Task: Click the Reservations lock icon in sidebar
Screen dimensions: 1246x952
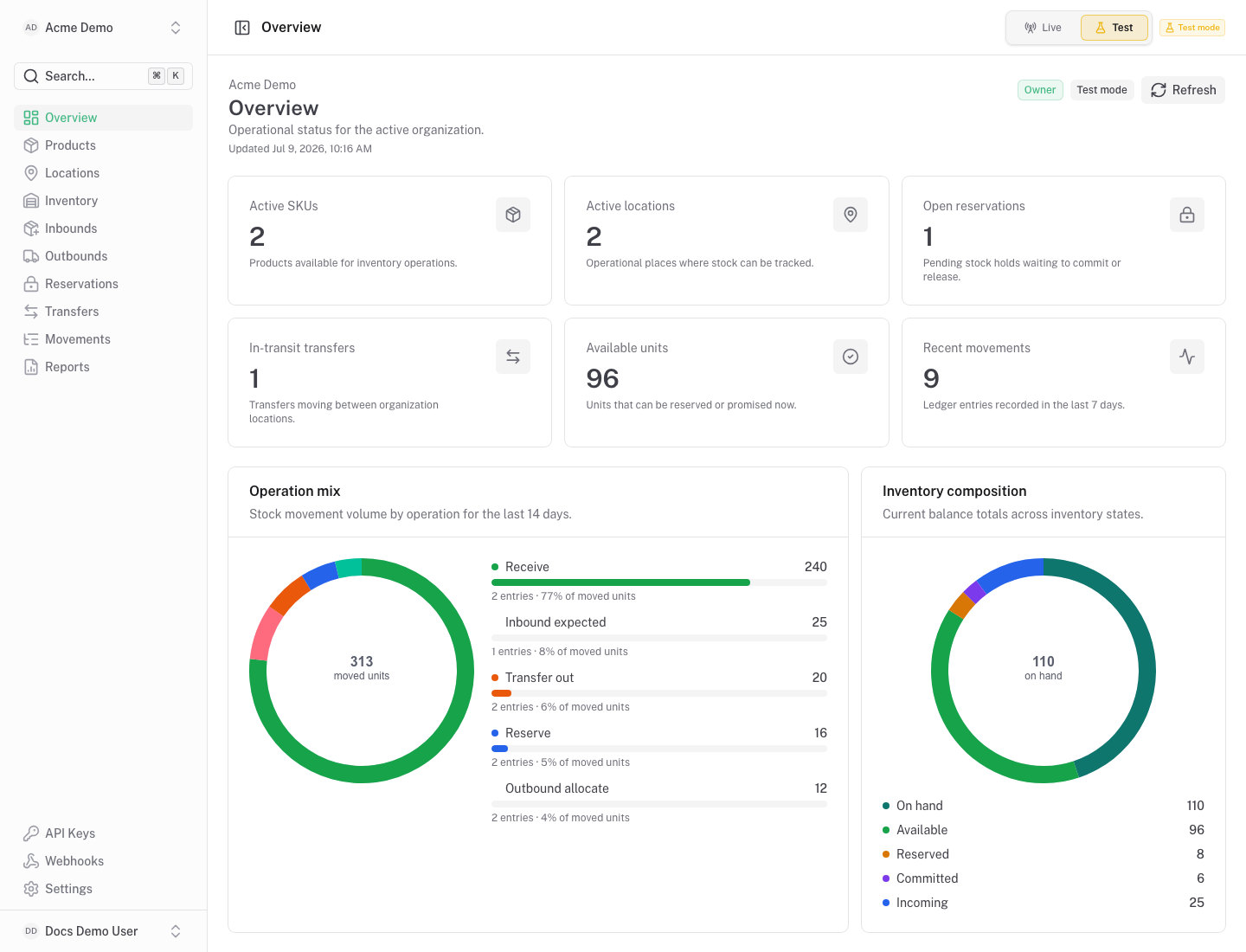Action: click(x=31, y=284)
